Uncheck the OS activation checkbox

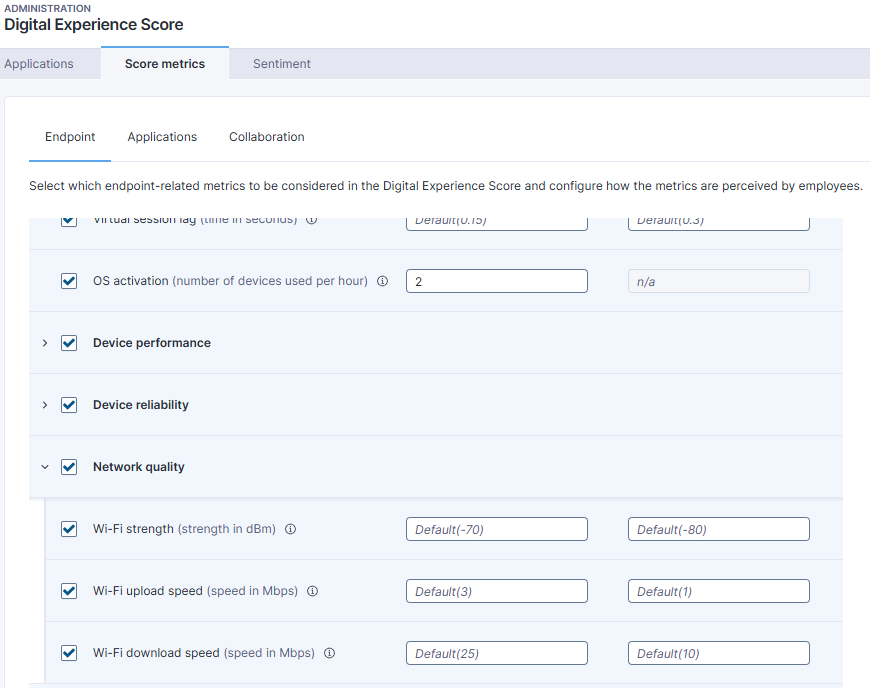click(69, 281)
